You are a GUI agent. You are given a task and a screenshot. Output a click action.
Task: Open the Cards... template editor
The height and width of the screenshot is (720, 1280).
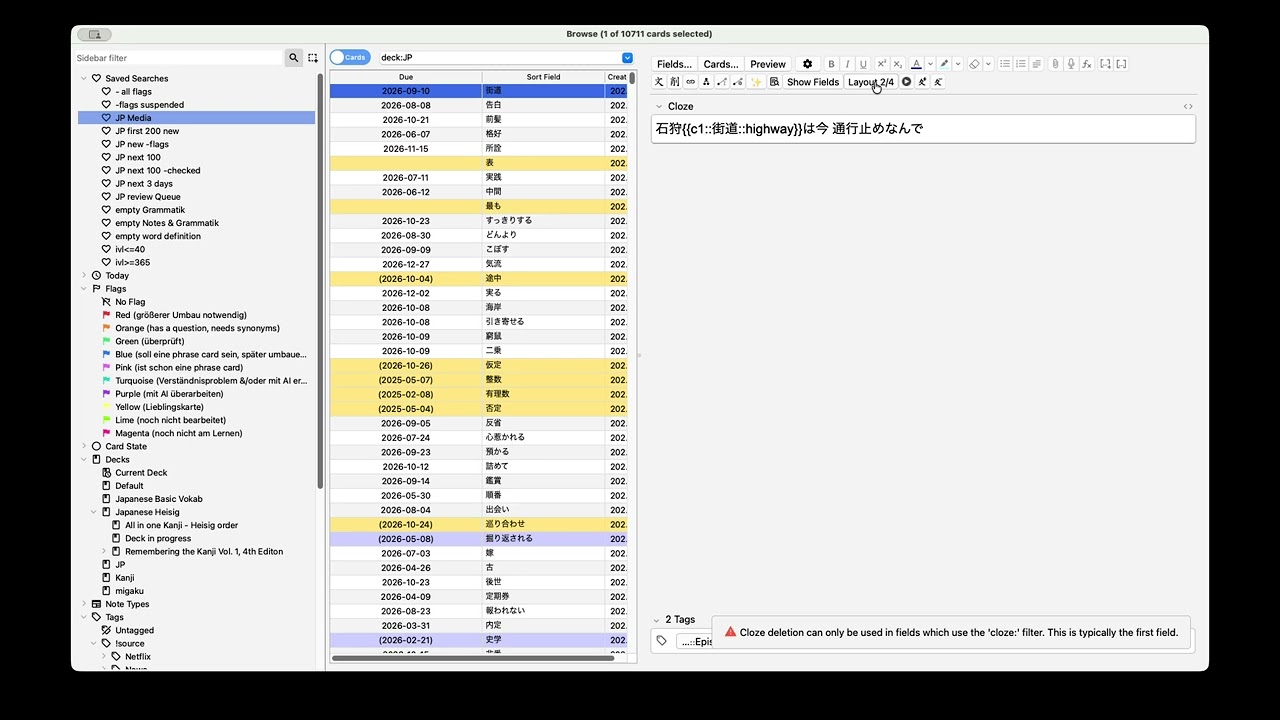coord(721,64)
